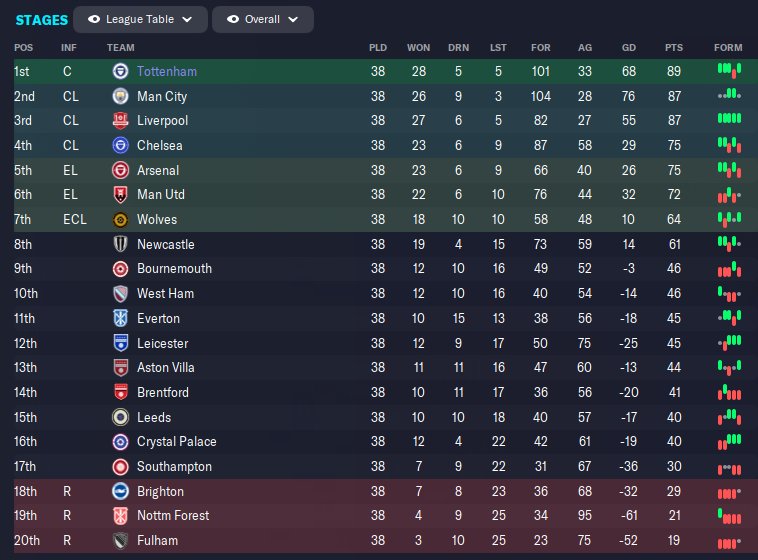Click the Newcastle club badge icon
The width and height of the screenshot is (758, 560).
[120, 244]
